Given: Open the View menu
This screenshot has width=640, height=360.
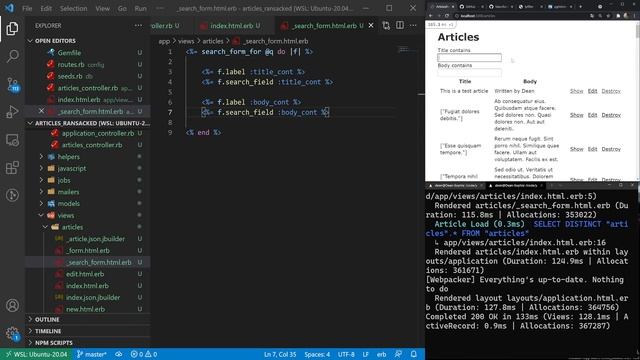Looking at the screenshot, I should [x=102, y=8].
